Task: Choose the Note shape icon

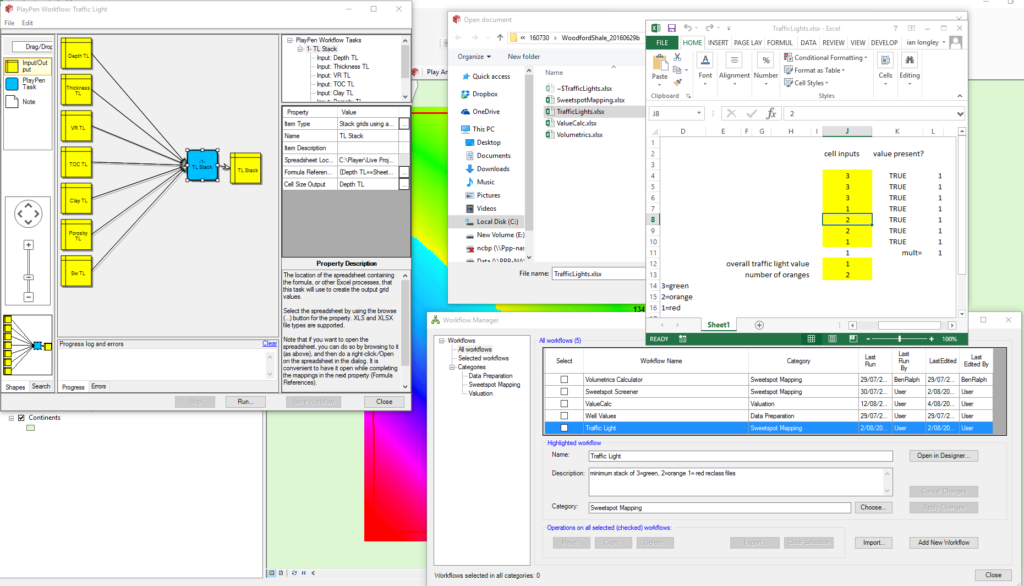Action: pos(13,102)
